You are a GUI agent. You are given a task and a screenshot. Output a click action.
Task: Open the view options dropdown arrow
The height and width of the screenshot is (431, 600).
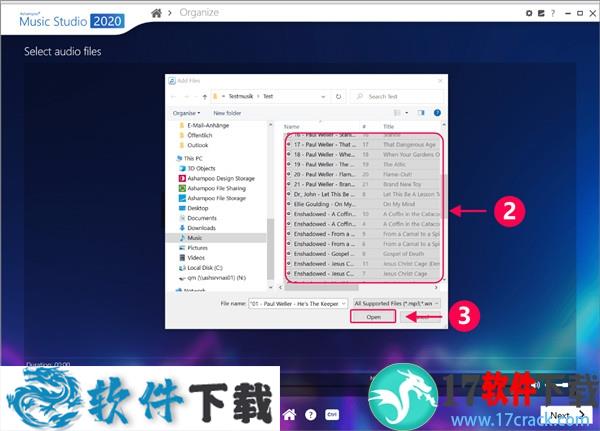406,113
